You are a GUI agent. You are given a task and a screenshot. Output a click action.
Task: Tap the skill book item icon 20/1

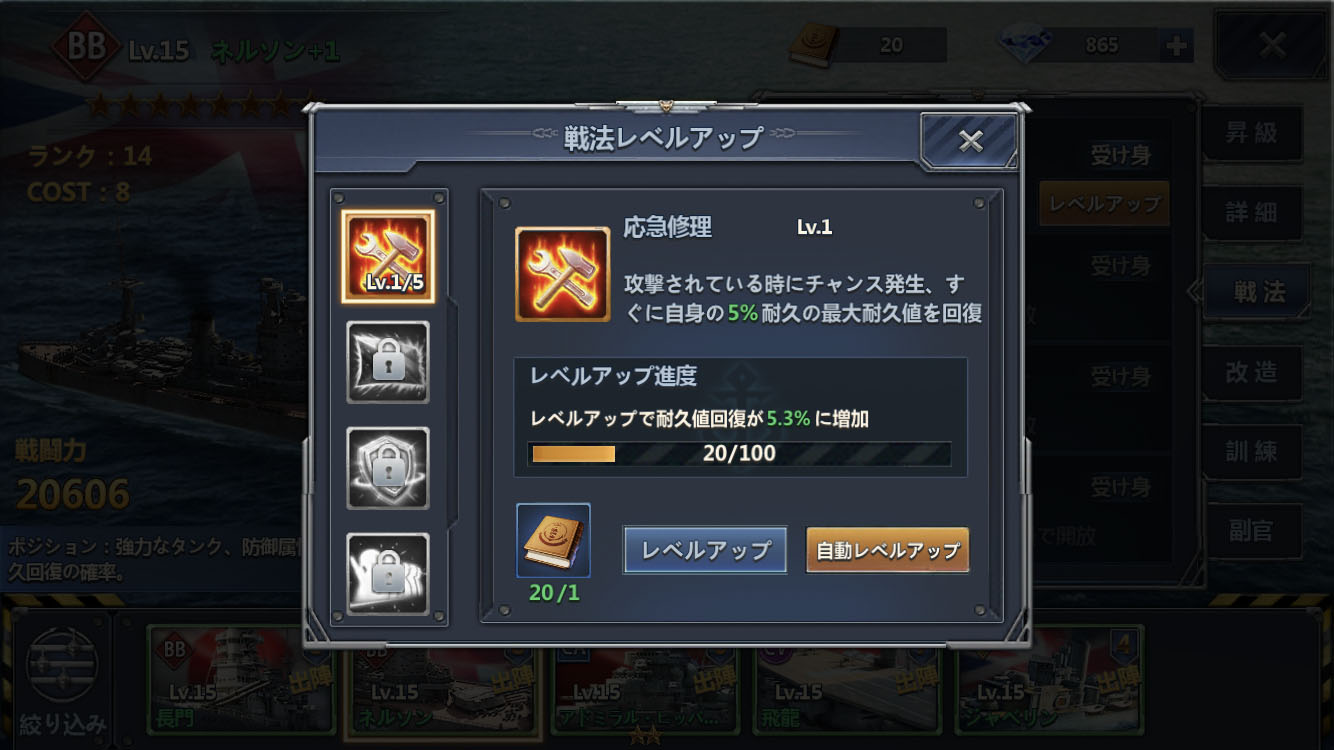(553, 541)
